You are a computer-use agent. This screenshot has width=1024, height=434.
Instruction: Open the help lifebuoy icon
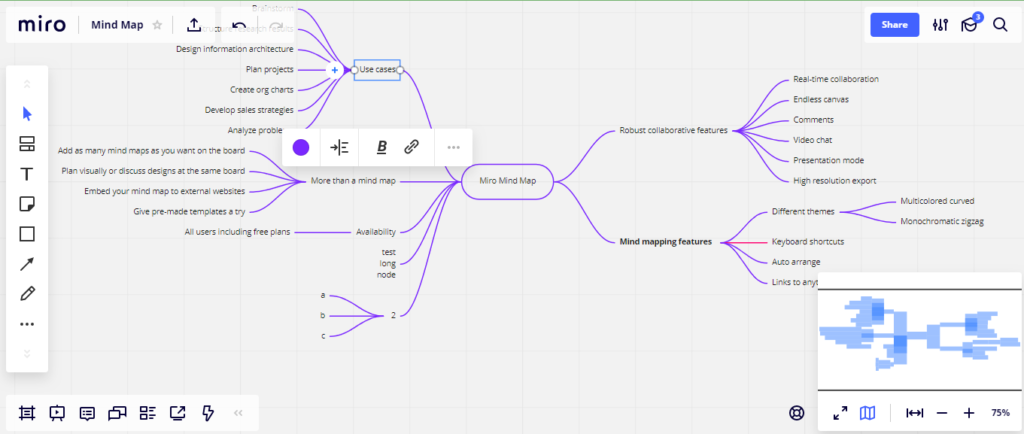click(x=797, y=412)
